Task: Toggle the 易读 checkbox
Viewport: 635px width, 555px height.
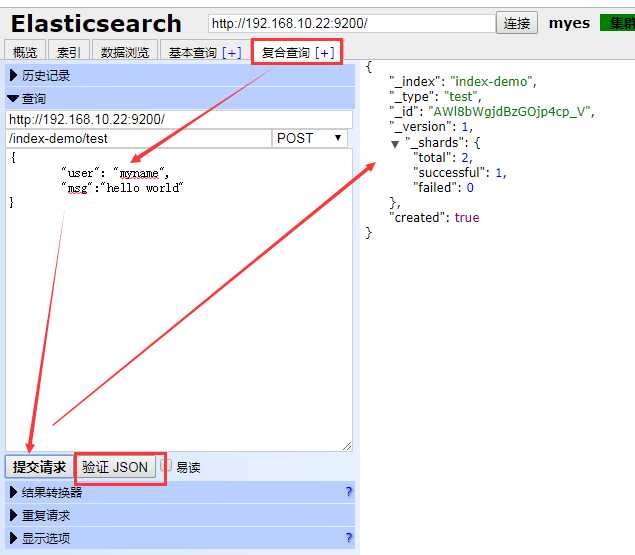Action: coord(166,465)
